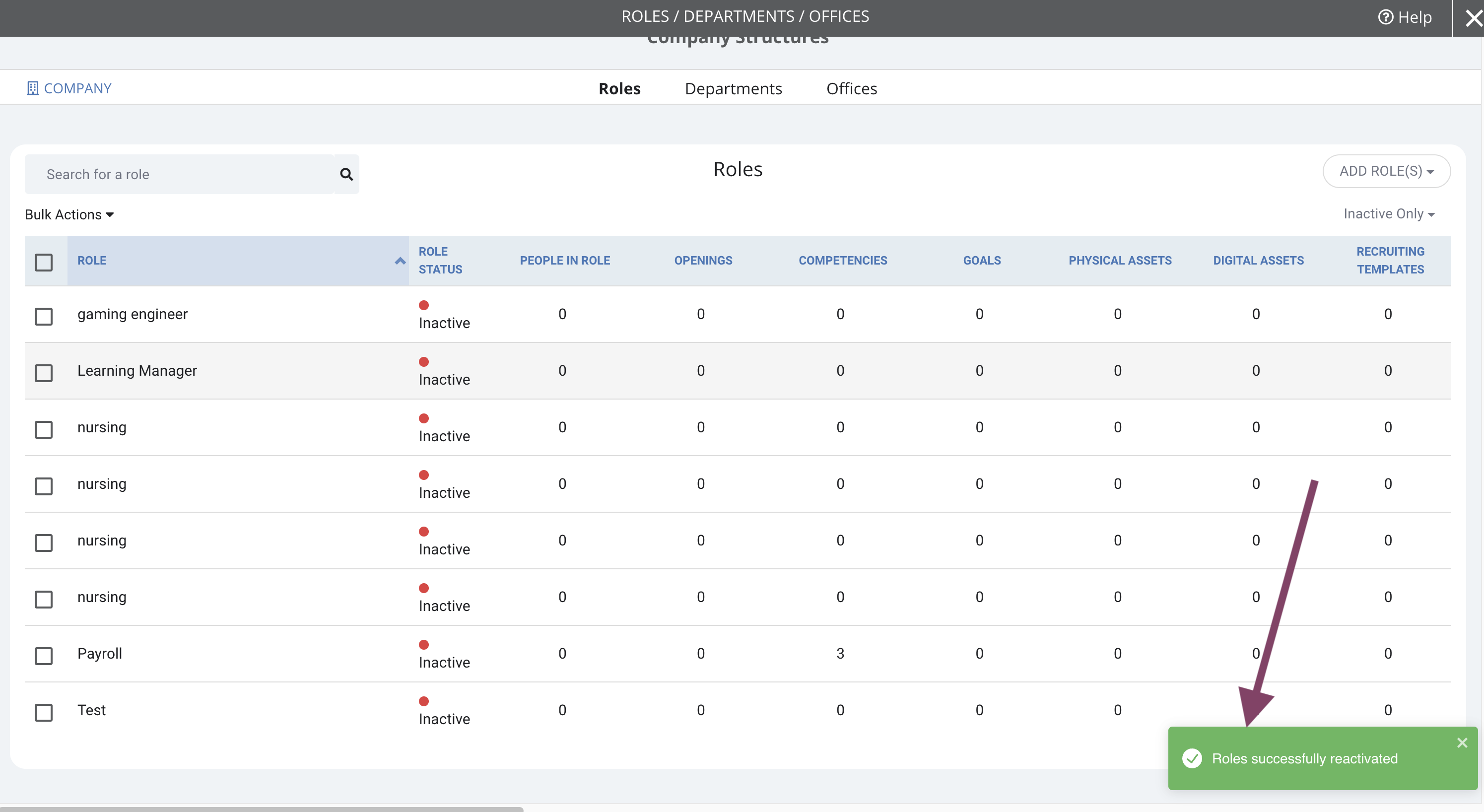Switch to the Roles tab

point(619,88)
